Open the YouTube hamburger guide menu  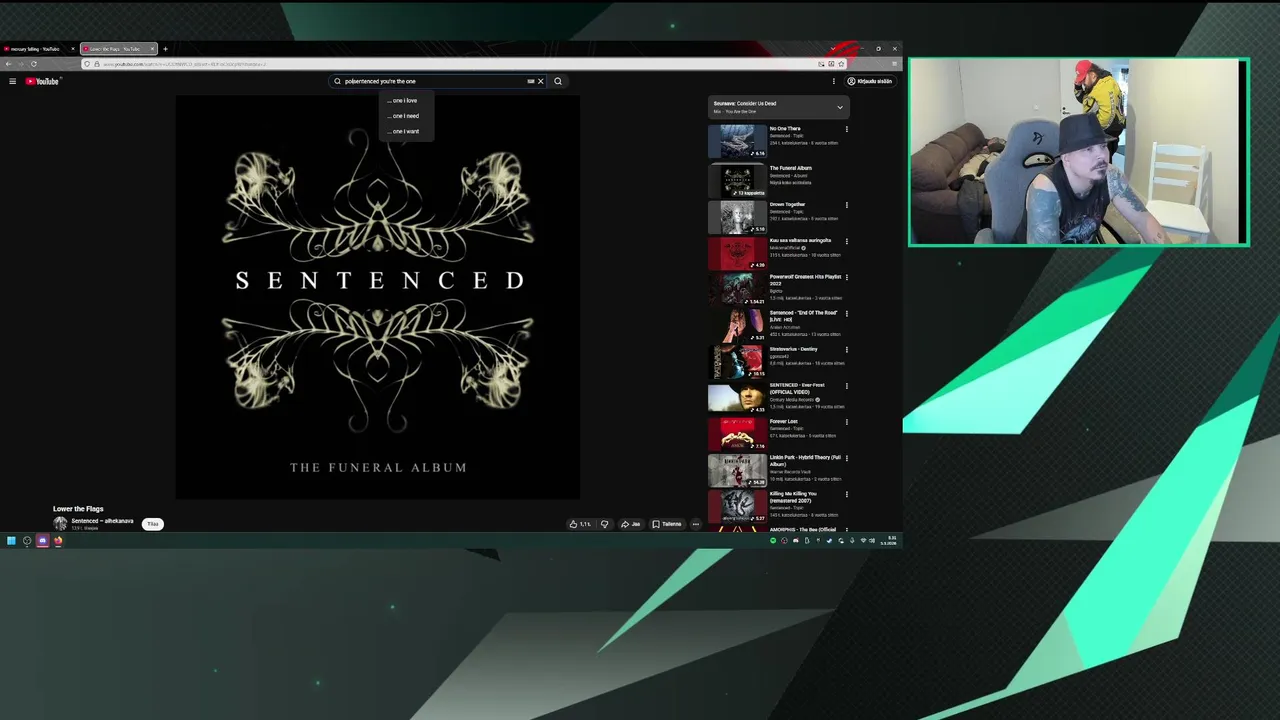tap(12, 81)
